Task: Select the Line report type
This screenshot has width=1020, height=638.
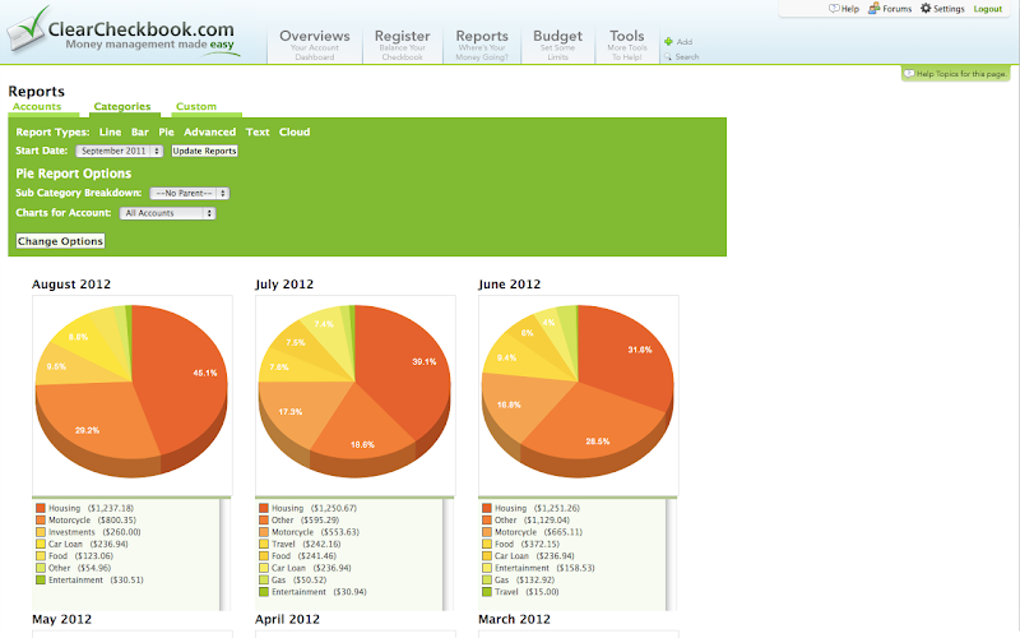Action: pos(110,132)
